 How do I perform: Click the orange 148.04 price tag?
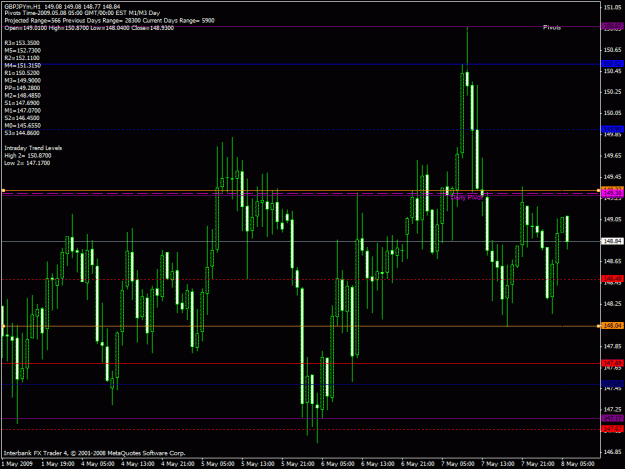click(612, 326)
